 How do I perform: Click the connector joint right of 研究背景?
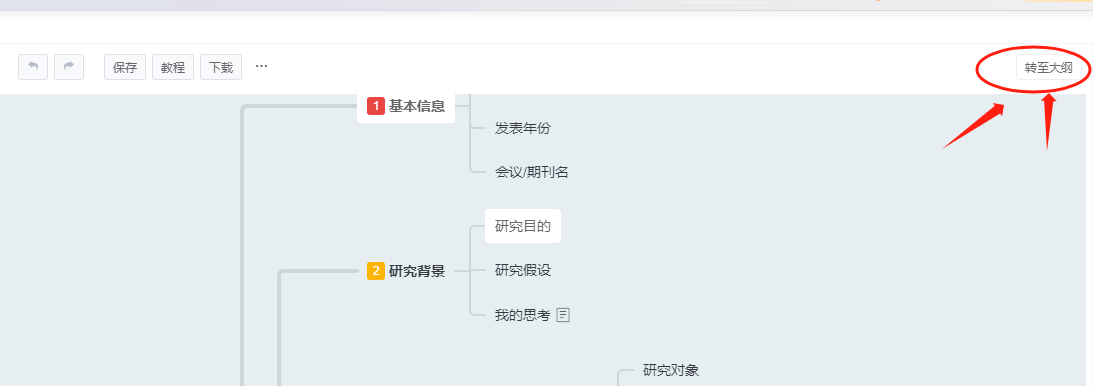(471, 270)
